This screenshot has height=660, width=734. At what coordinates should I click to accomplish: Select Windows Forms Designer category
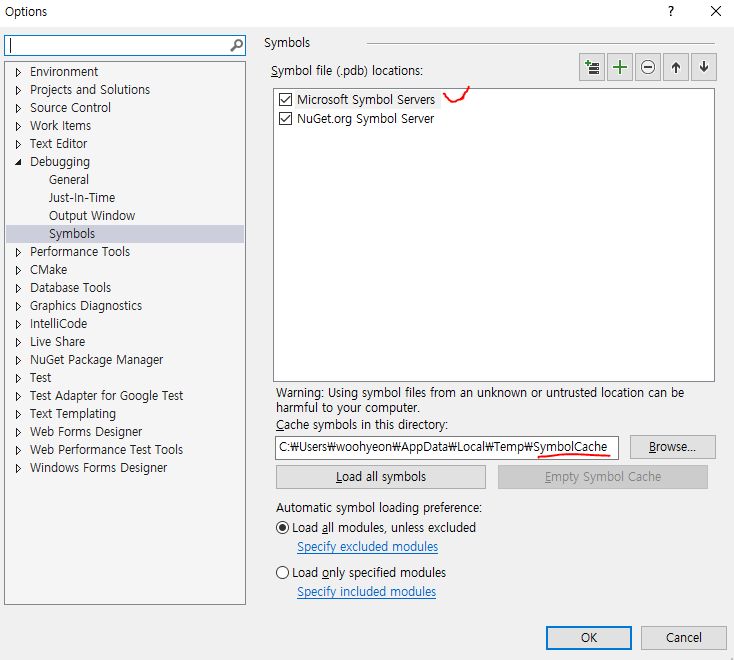98,468
